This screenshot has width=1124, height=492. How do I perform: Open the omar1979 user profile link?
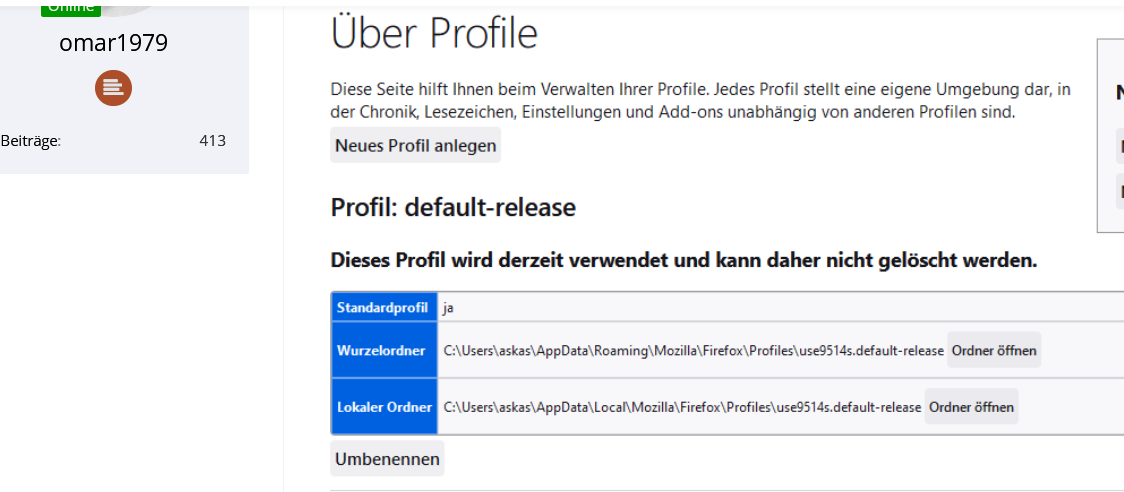coord(113,43)
